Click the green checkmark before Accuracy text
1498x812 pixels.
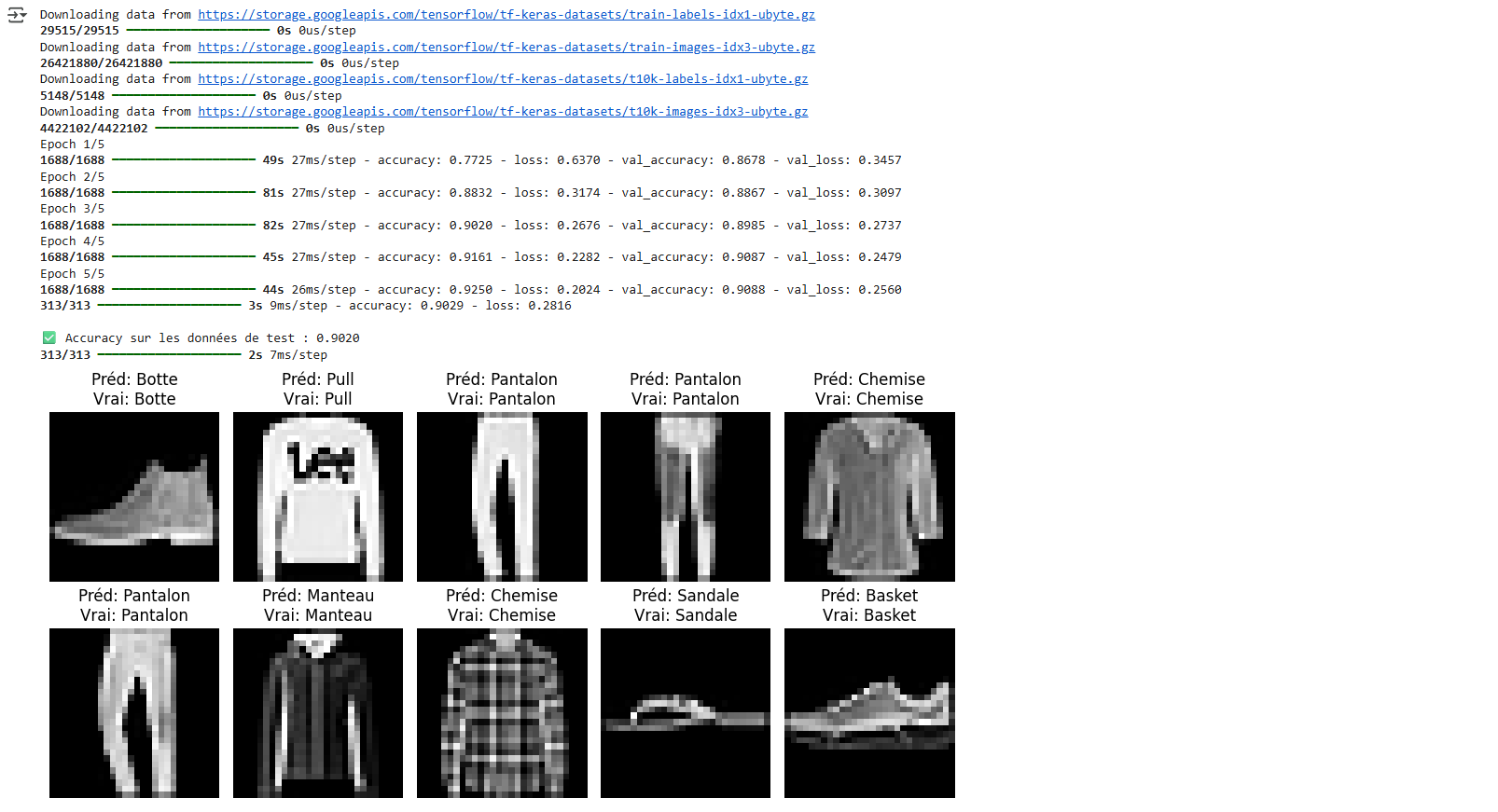49,337
